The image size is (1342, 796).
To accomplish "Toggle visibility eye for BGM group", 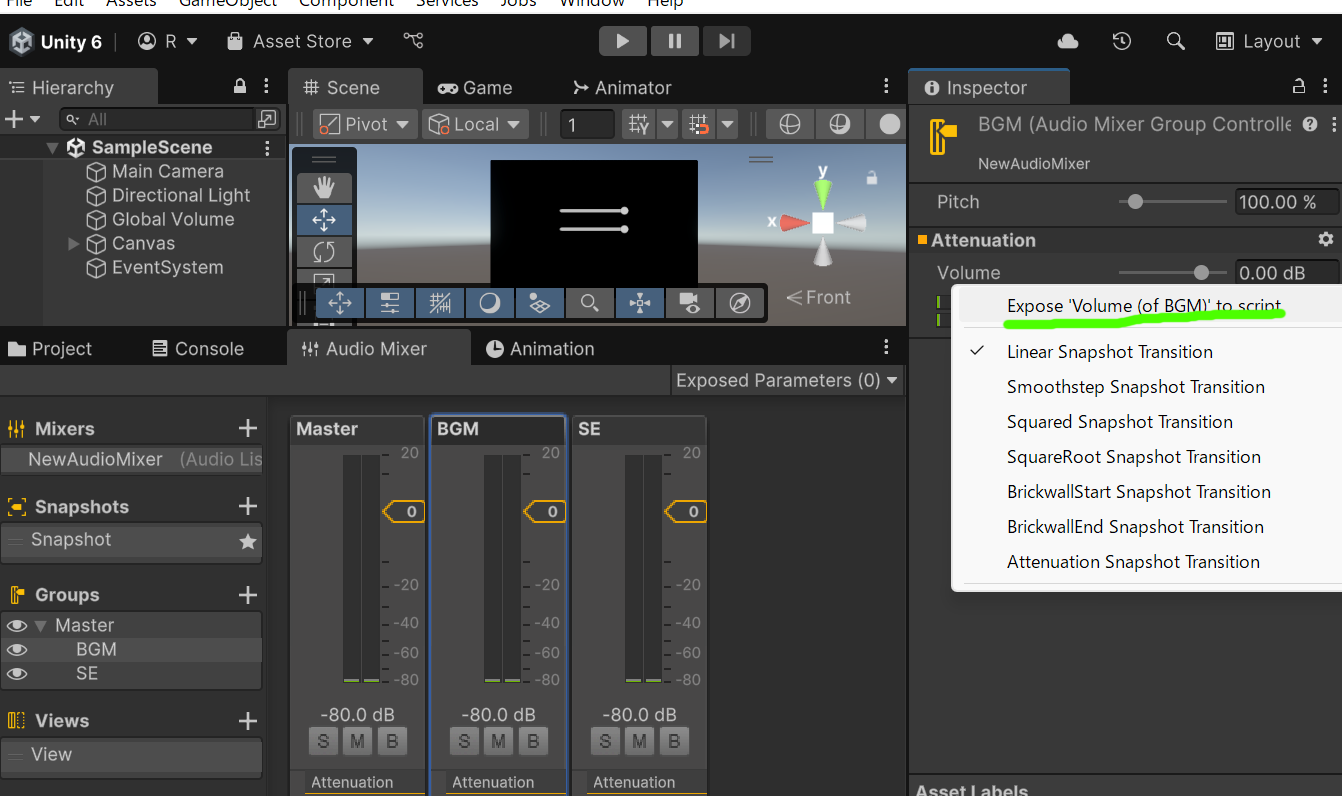I will pos(17,650).
